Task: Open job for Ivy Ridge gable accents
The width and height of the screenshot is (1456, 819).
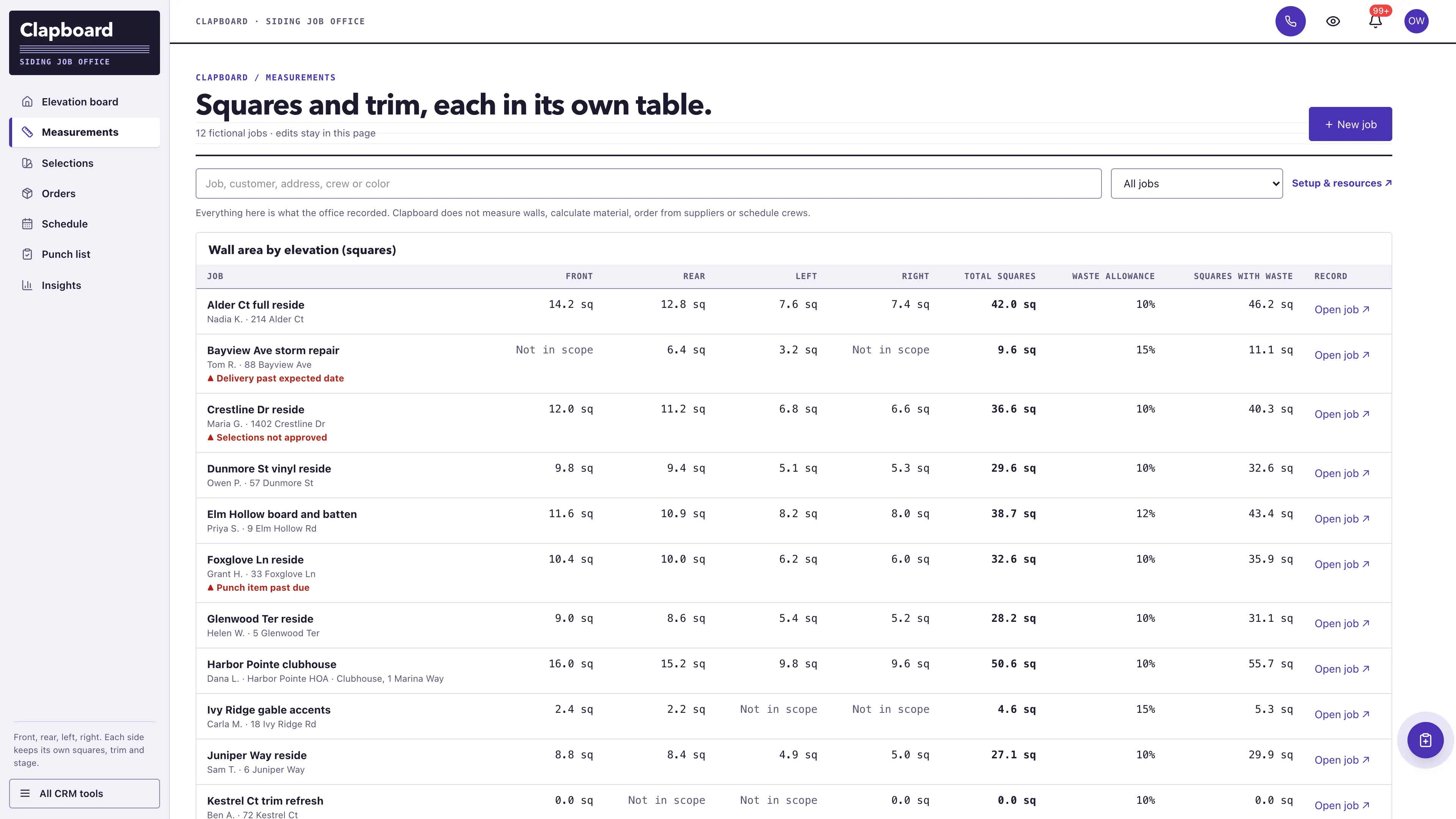Action: point(1342,714)
